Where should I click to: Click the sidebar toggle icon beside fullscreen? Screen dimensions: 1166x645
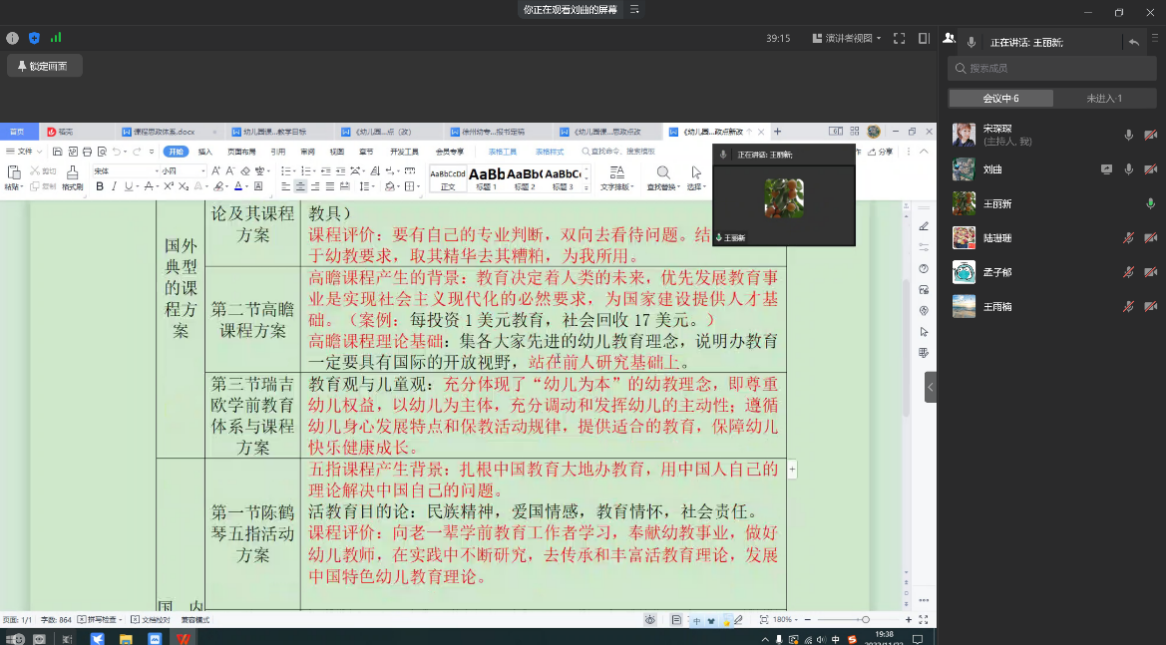click(x=924, y=38)
